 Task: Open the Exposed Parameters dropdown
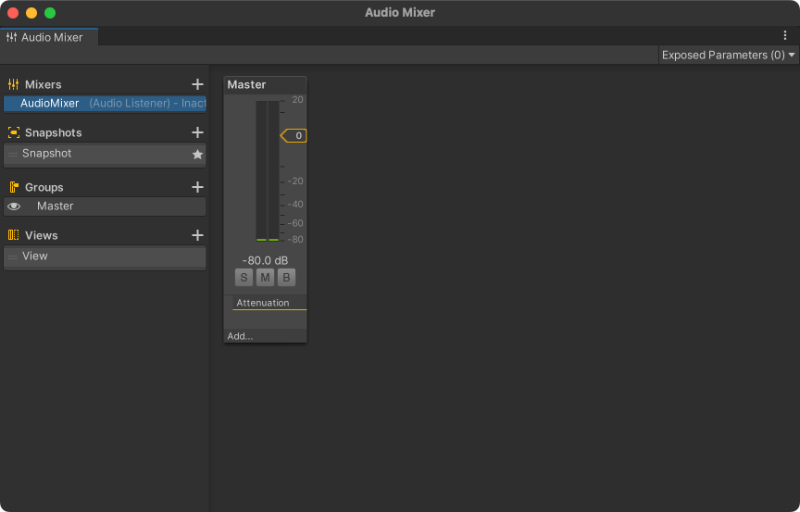coord(728,55)
